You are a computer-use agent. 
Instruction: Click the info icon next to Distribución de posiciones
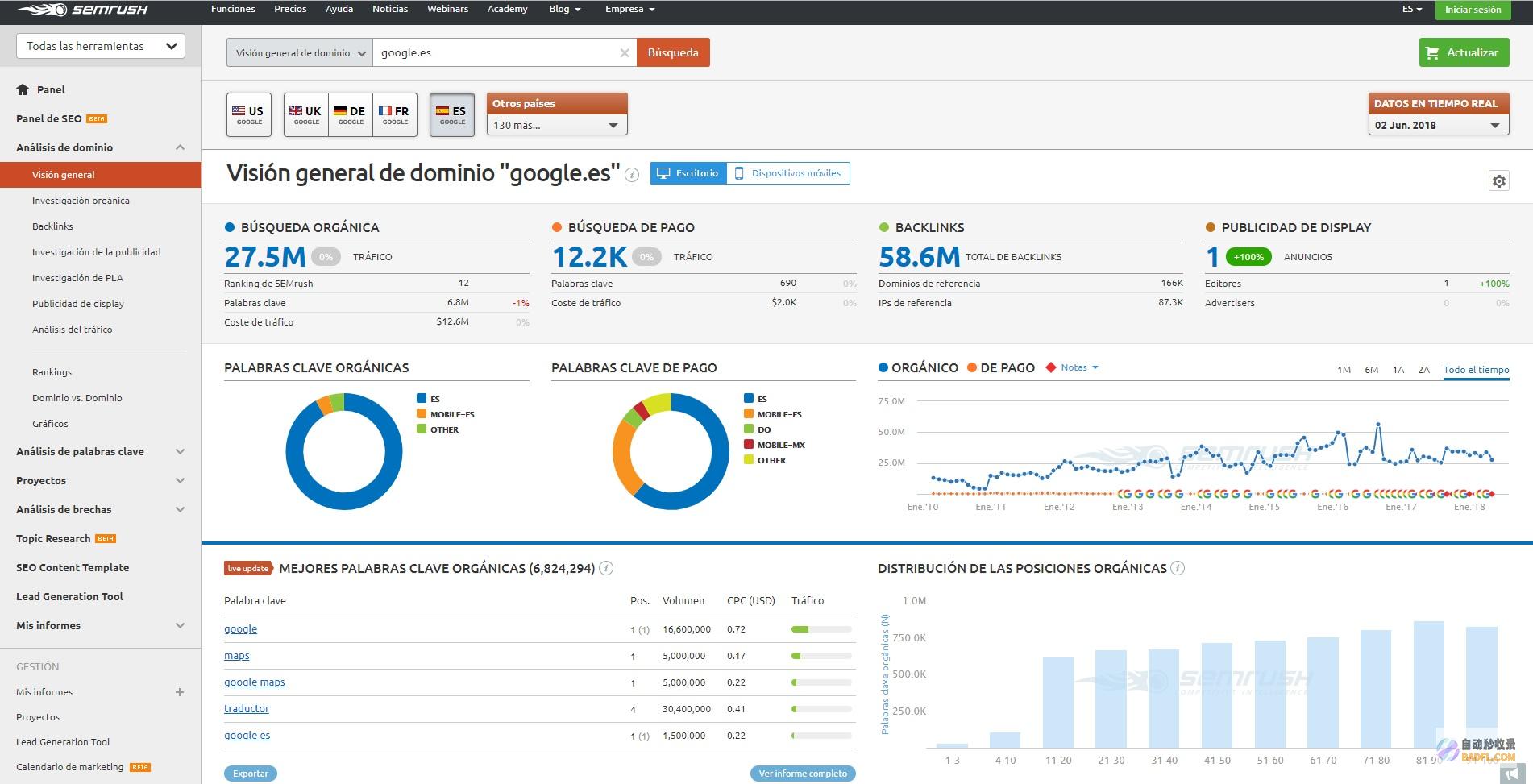[1178, 568]
